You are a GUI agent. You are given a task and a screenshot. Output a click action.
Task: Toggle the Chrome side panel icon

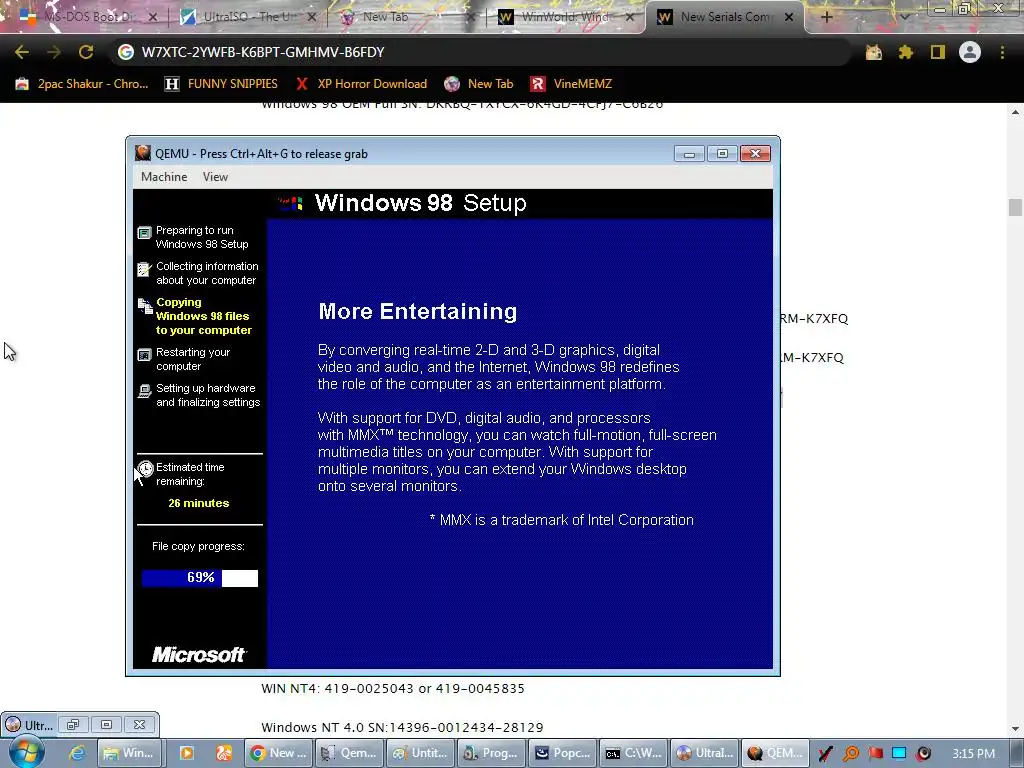click(x=938, y=52)
